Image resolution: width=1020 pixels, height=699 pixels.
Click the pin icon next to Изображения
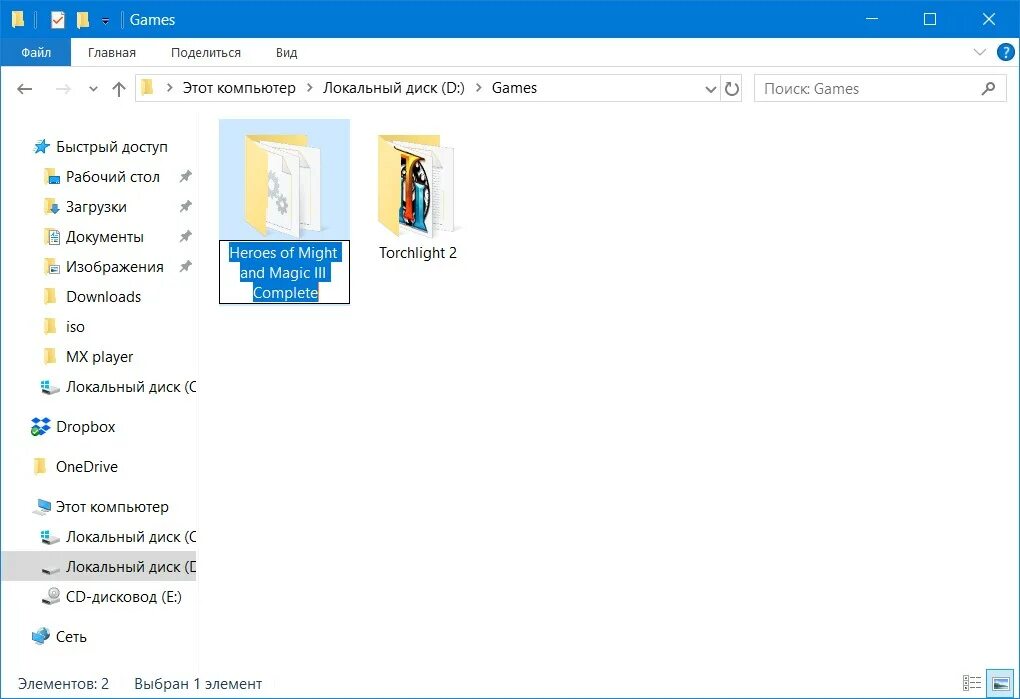pyautogui.click(x=185, y=266)
